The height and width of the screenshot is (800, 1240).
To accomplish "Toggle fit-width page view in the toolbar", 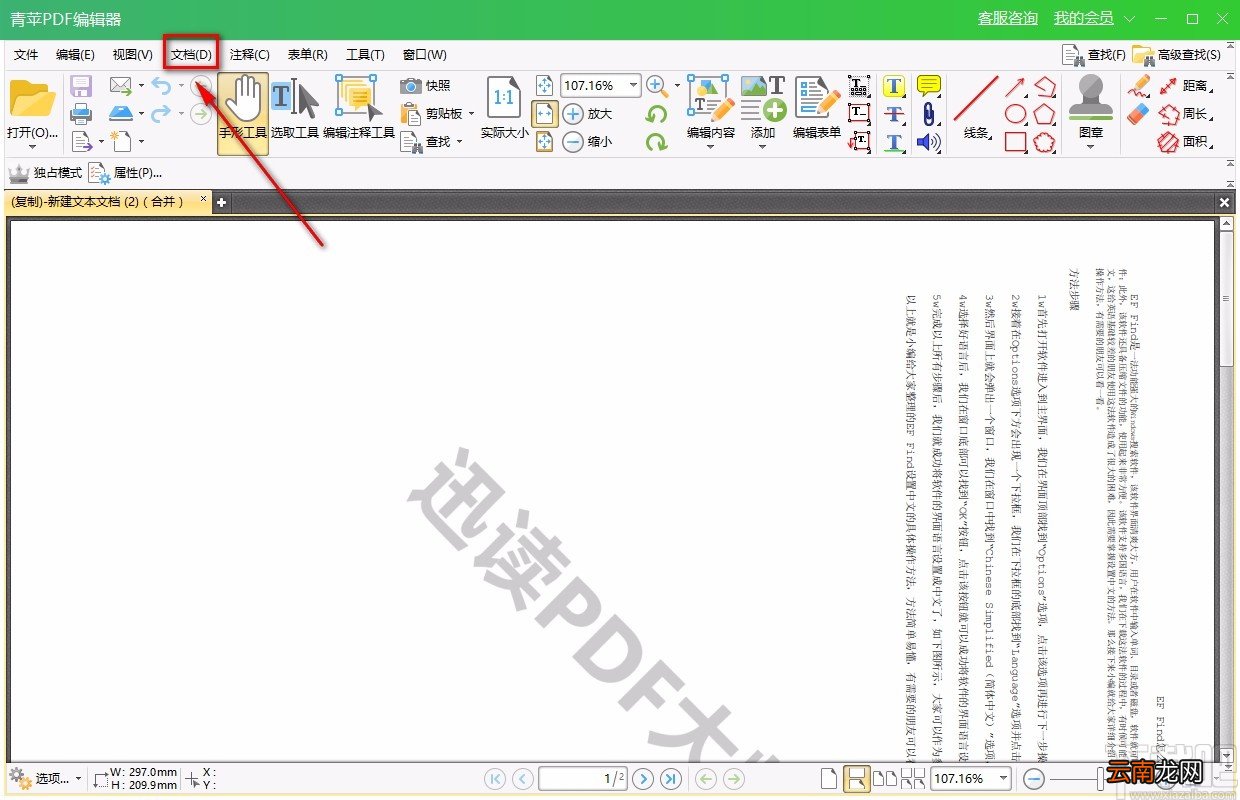I will pyautogui.click(x=544, y=114).
